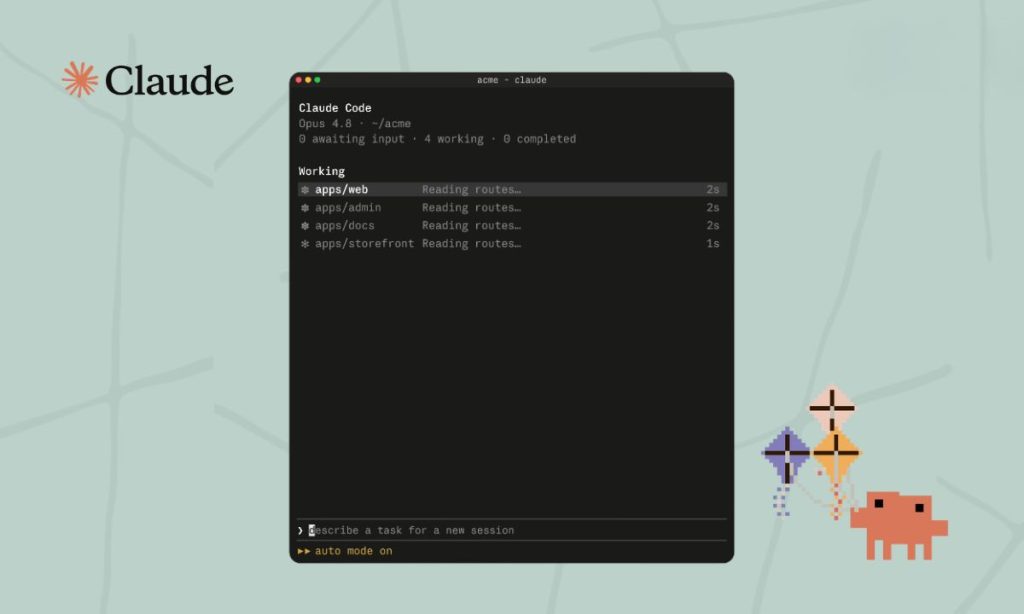This screenshot has height=614, width=1024.
Task: Click 'Reading routes…' status for apps/admin
Action: point(472,208)
